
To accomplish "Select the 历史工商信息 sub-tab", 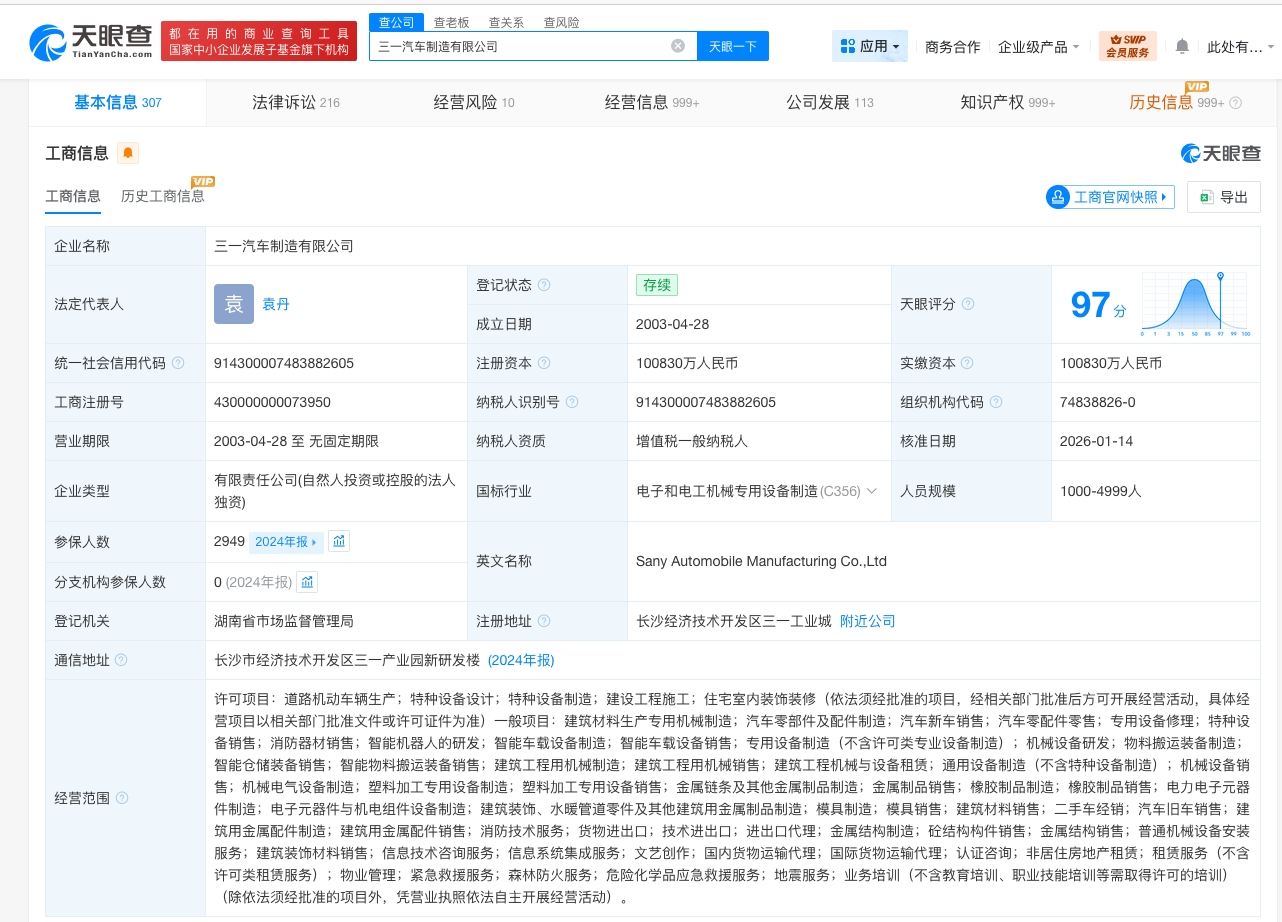I will coord(163,196).
